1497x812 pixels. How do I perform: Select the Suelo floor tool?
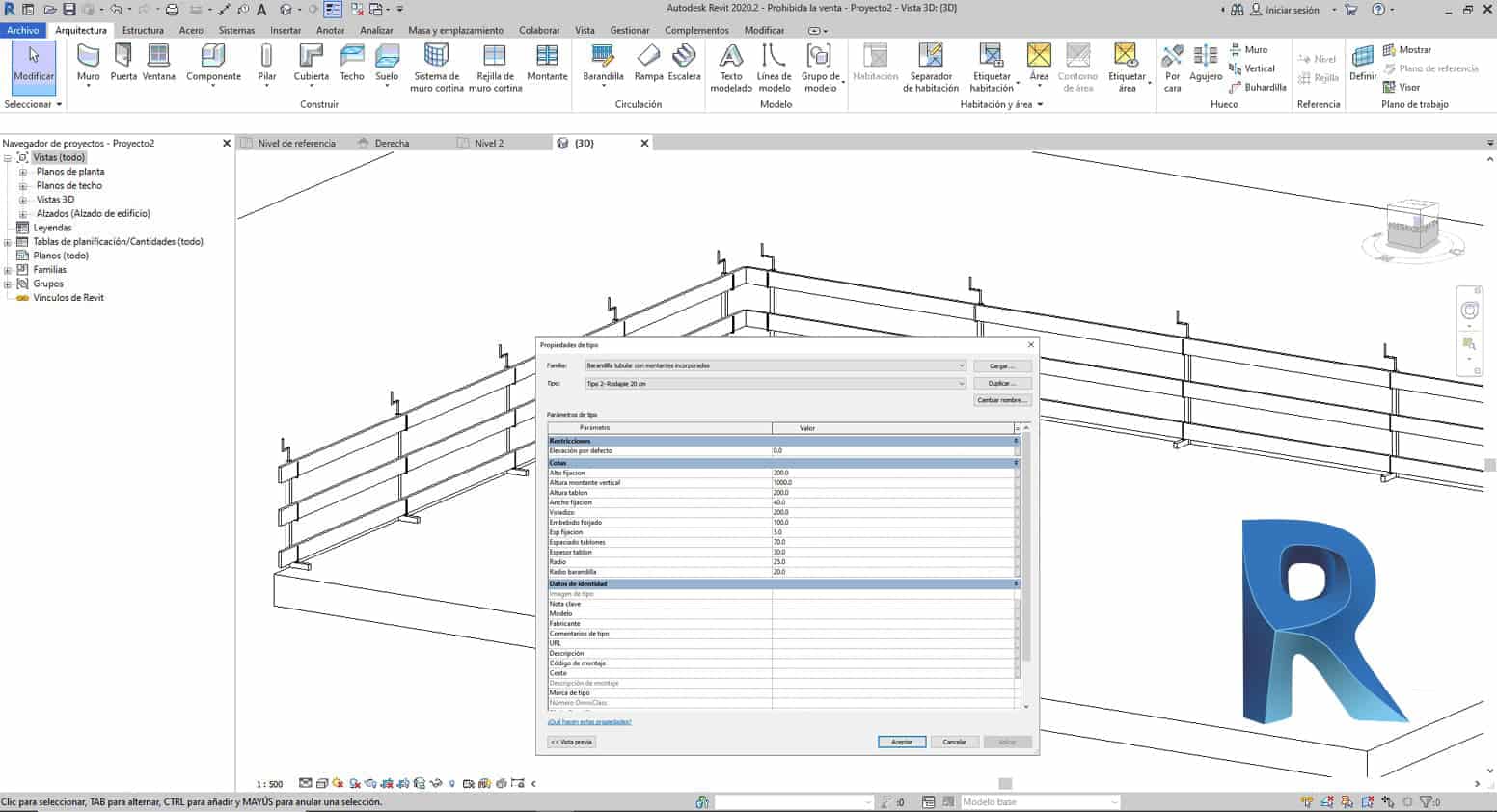pos(387,64)
